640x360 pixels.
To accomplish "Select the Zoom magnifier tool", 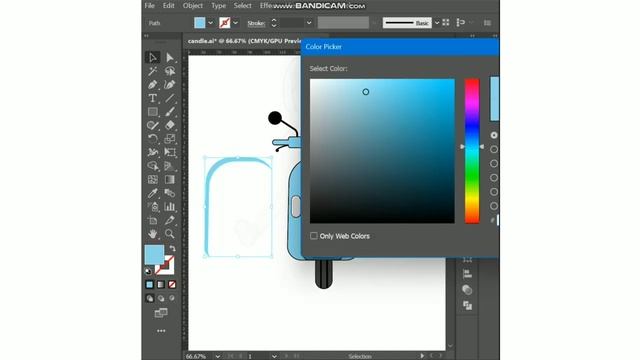I will [x=170, y=234].
